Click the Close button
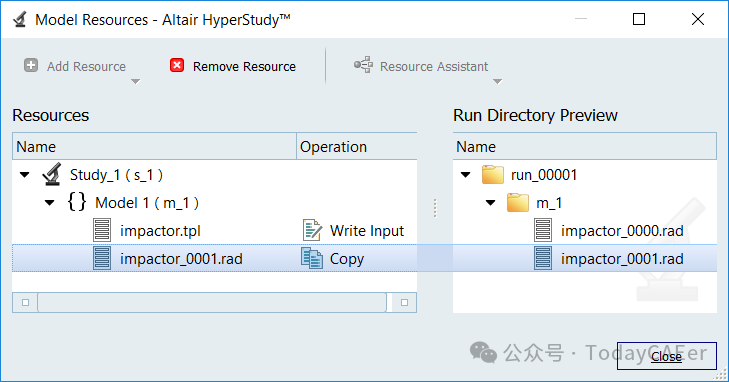 tap(667, 356)
